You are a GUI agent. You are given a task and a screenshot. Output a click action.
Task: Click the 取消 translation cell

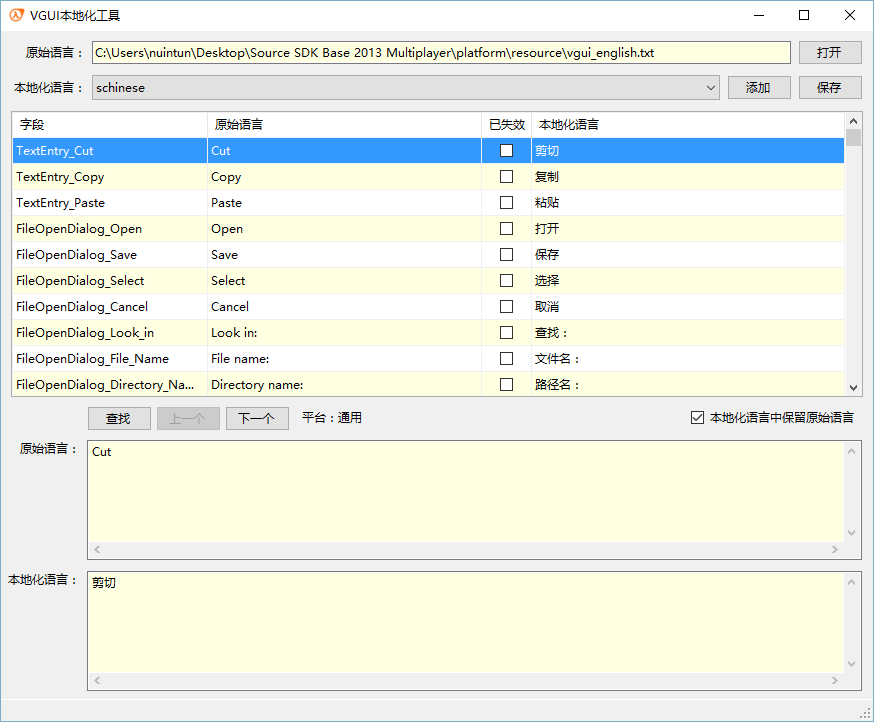(x=688, y=307)
